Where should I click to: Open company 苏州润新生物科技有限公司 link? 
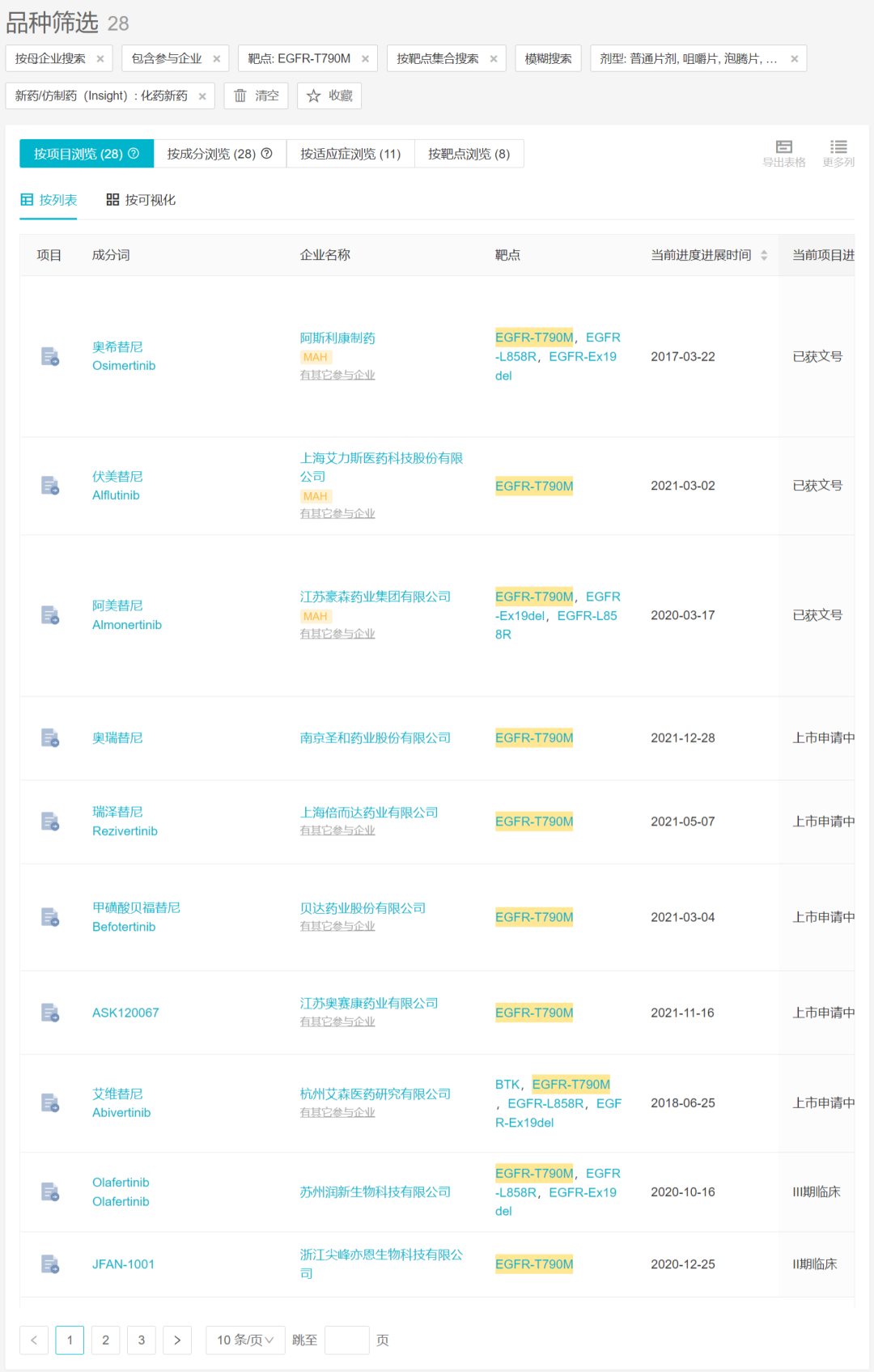pos(375,1192)
